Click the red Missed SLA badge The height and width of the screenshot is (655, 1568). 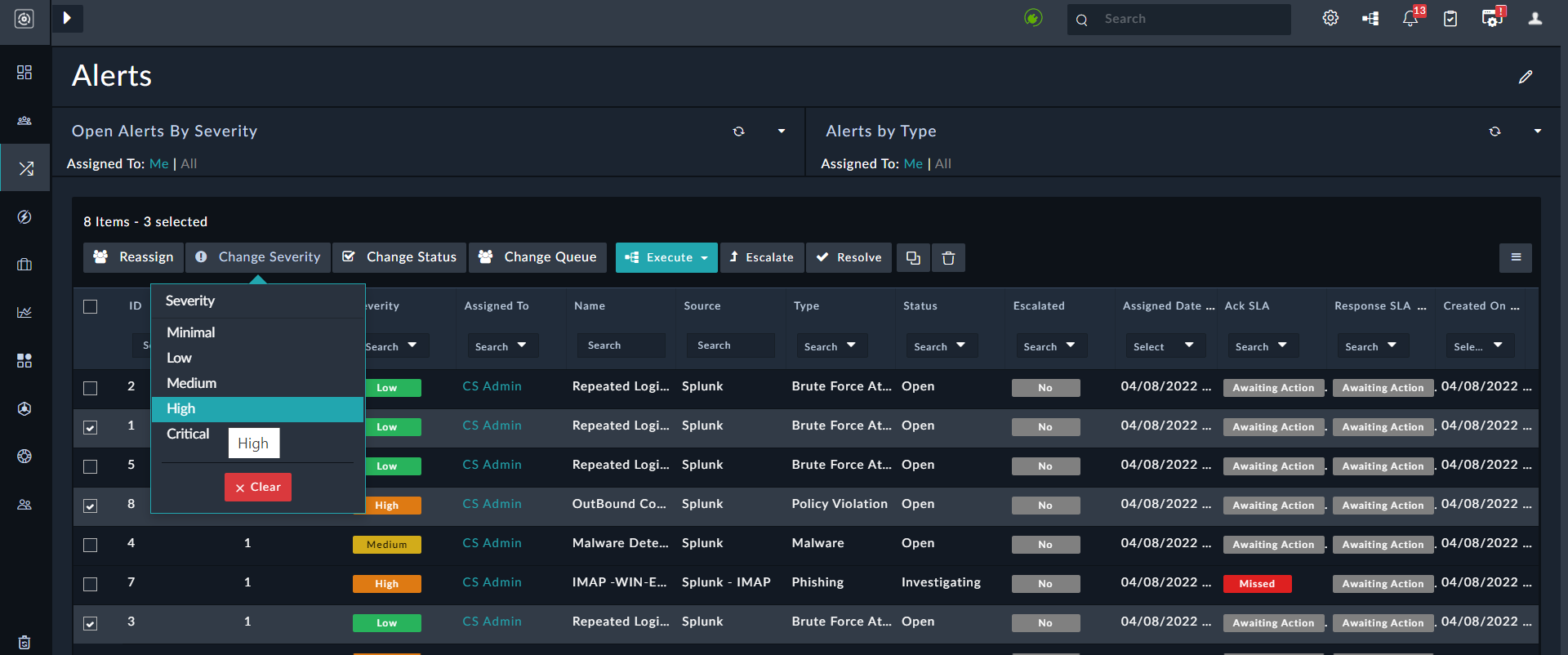[x=1257, y=584]
